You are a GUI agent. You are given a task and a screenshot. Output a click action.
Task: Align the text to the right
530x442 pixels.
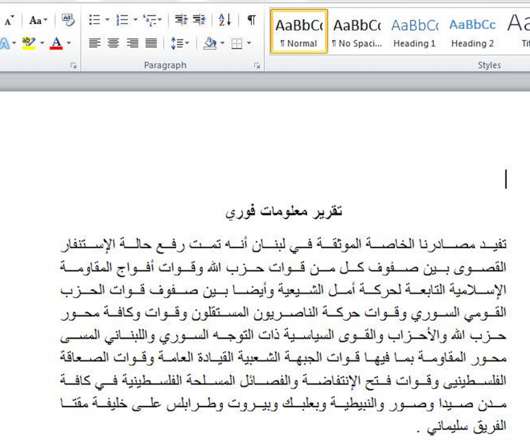point(132,43)
